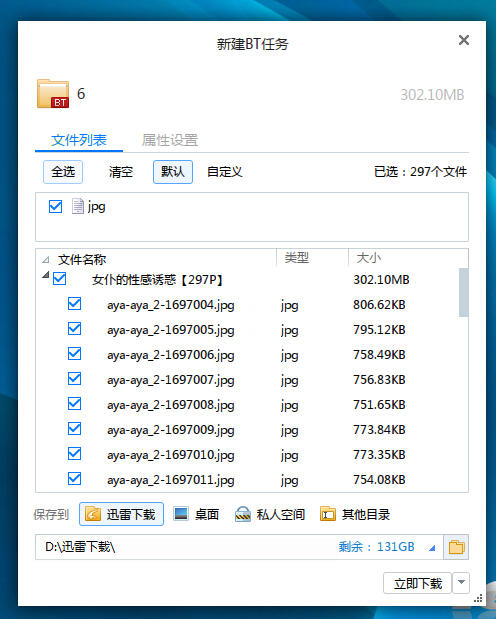The width and height of the screenshot is (496, 619).
Task: Open the dropdown arrow next to 立即下载
Action: (461, 582)
